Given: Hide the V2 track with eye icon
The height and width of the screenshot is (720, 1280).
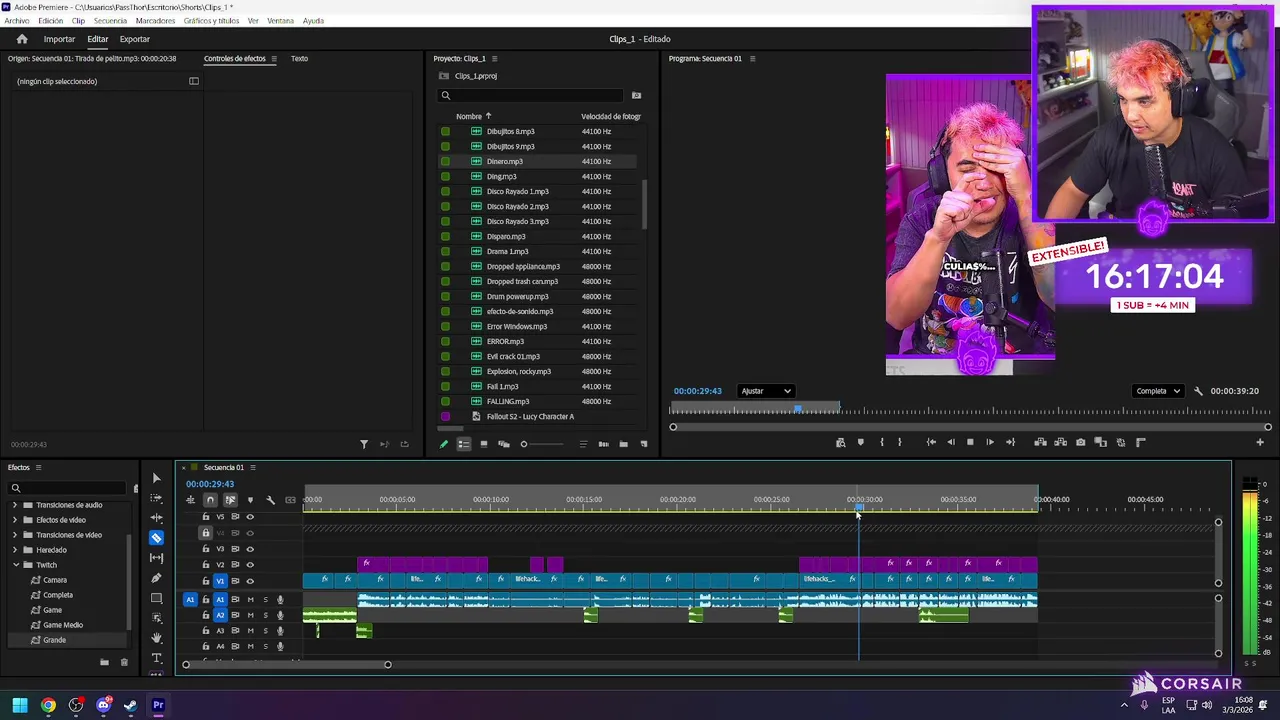Looking at the screenshot, I should point(250,565).
